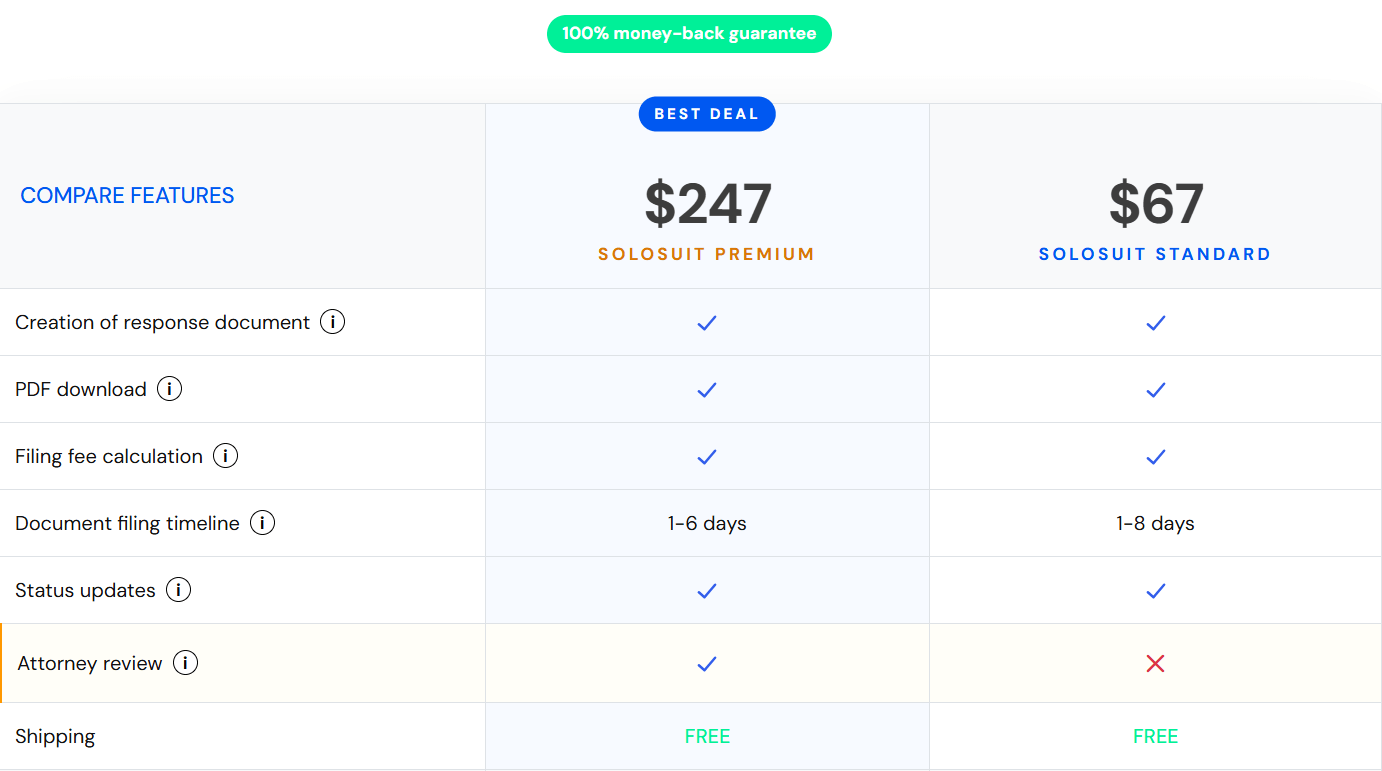The width and height of the screenshot is (1382, 771).
Task: Click the FREE shipping label under Standard
Action: (1155, 735)
